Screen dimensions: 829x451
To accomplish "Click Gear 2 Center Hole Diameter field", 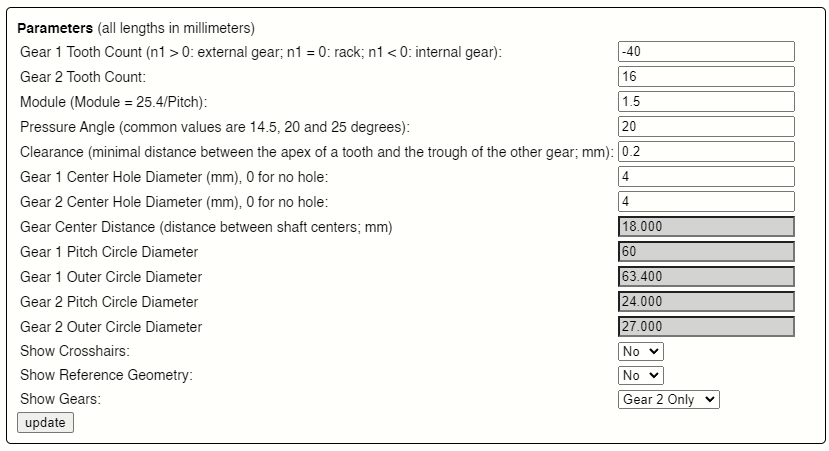I will (x=706, y=201).
